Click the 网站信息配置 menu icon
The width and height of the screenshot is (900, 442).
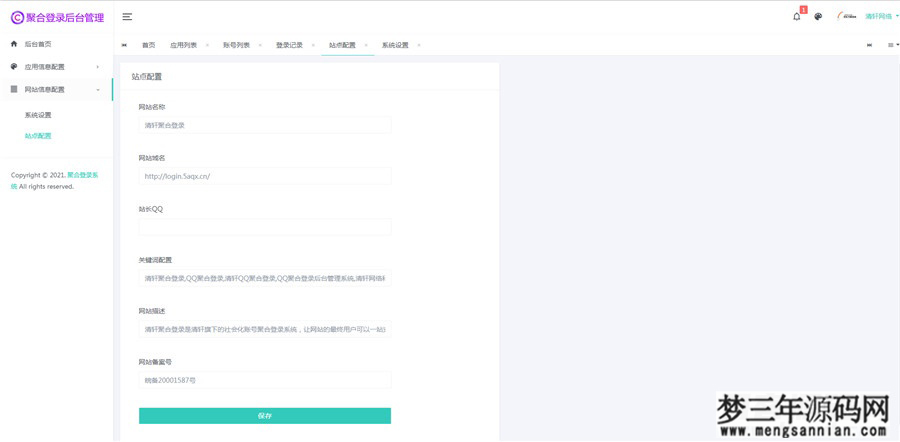pos(14,89)
